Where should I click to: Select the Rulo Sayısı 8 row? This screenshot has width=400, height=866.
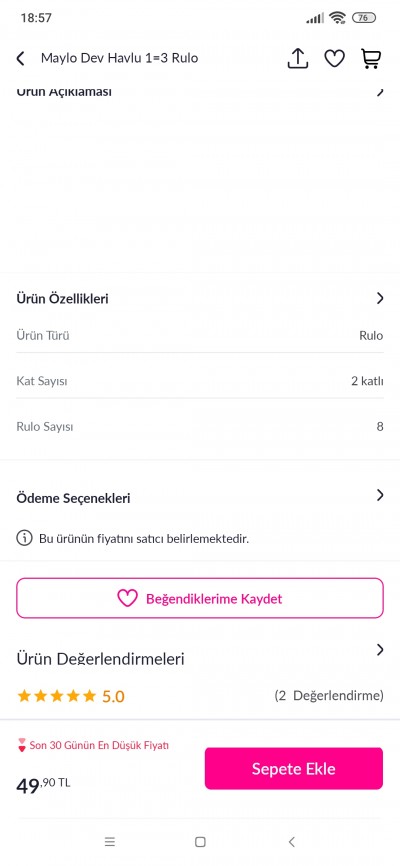(200, 426)
